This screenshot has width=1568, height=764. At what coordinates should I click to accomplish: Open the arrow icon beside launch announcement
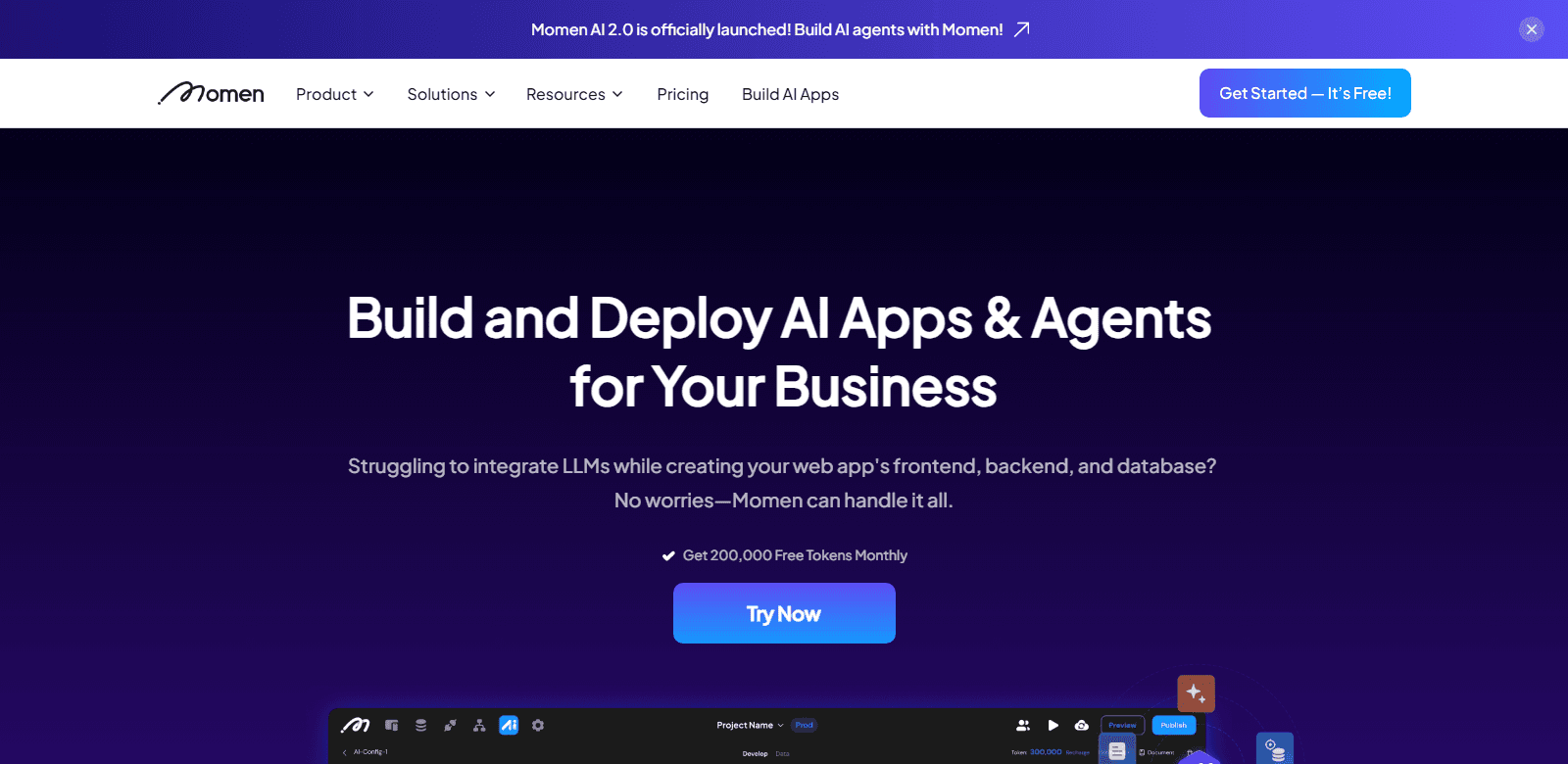coord(1022,29)
